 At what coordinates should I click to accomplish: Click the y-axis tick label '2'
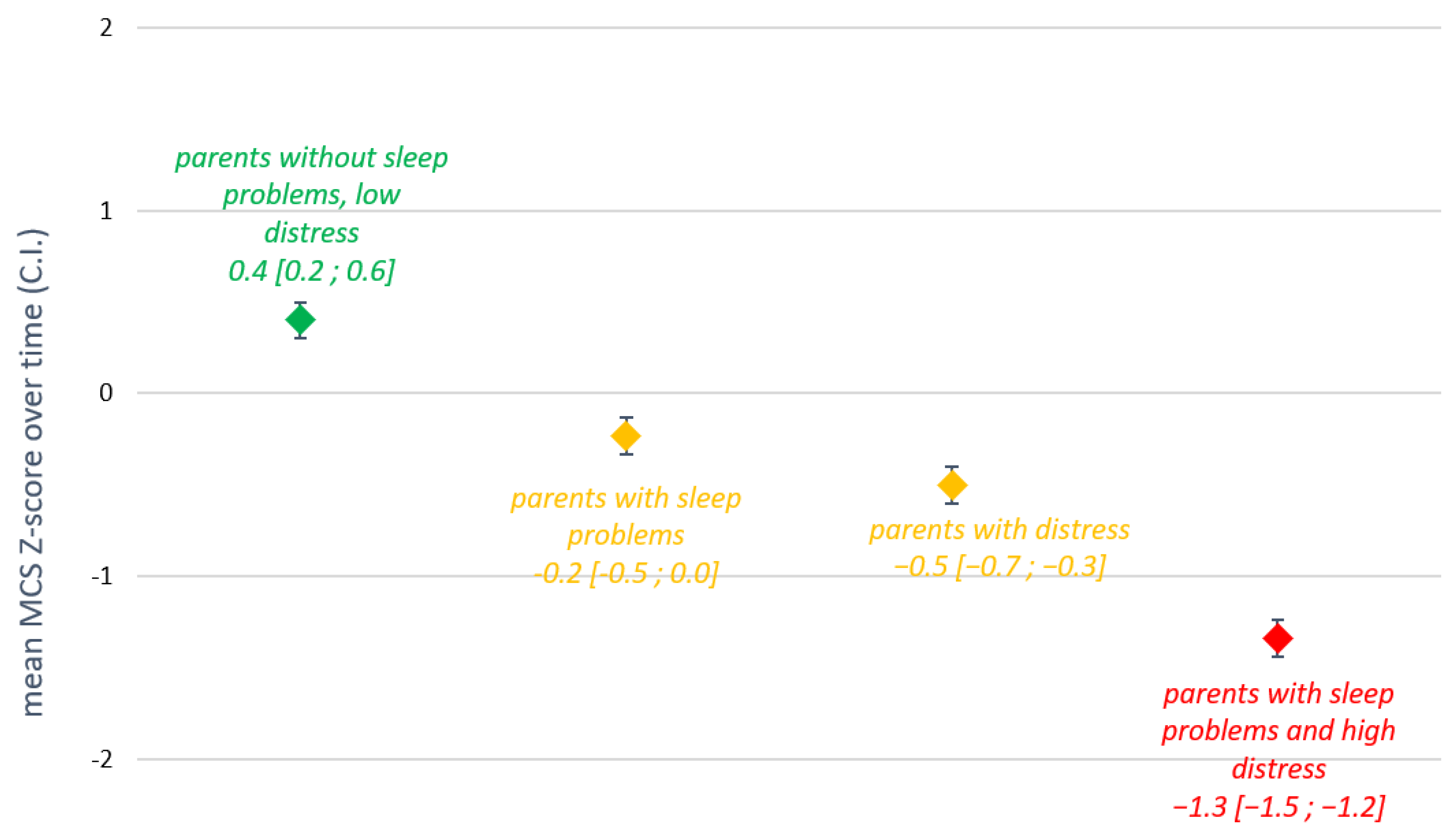pos(106,28)
